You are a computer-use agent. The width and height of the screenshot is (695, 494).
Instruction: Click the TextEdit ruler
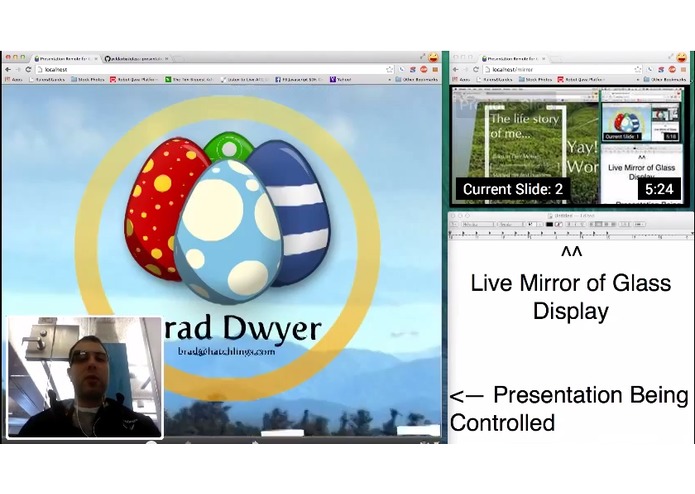(571, 235)
